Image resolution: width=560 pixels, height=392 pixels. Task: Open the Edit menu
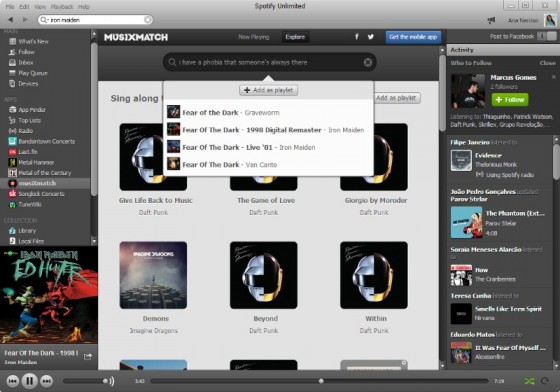tap(24, 7)
